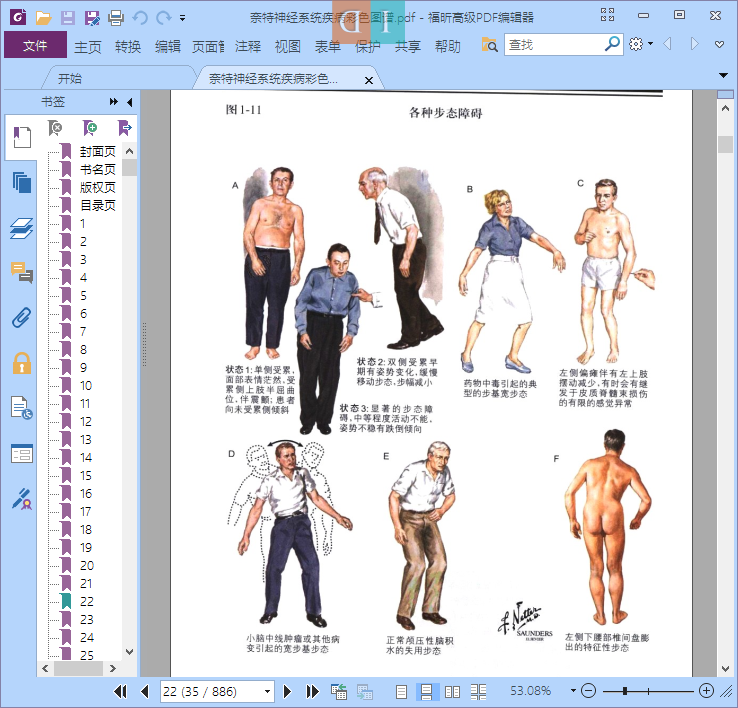
Task: Add a new bookmark
Action: tap(89, 128)
